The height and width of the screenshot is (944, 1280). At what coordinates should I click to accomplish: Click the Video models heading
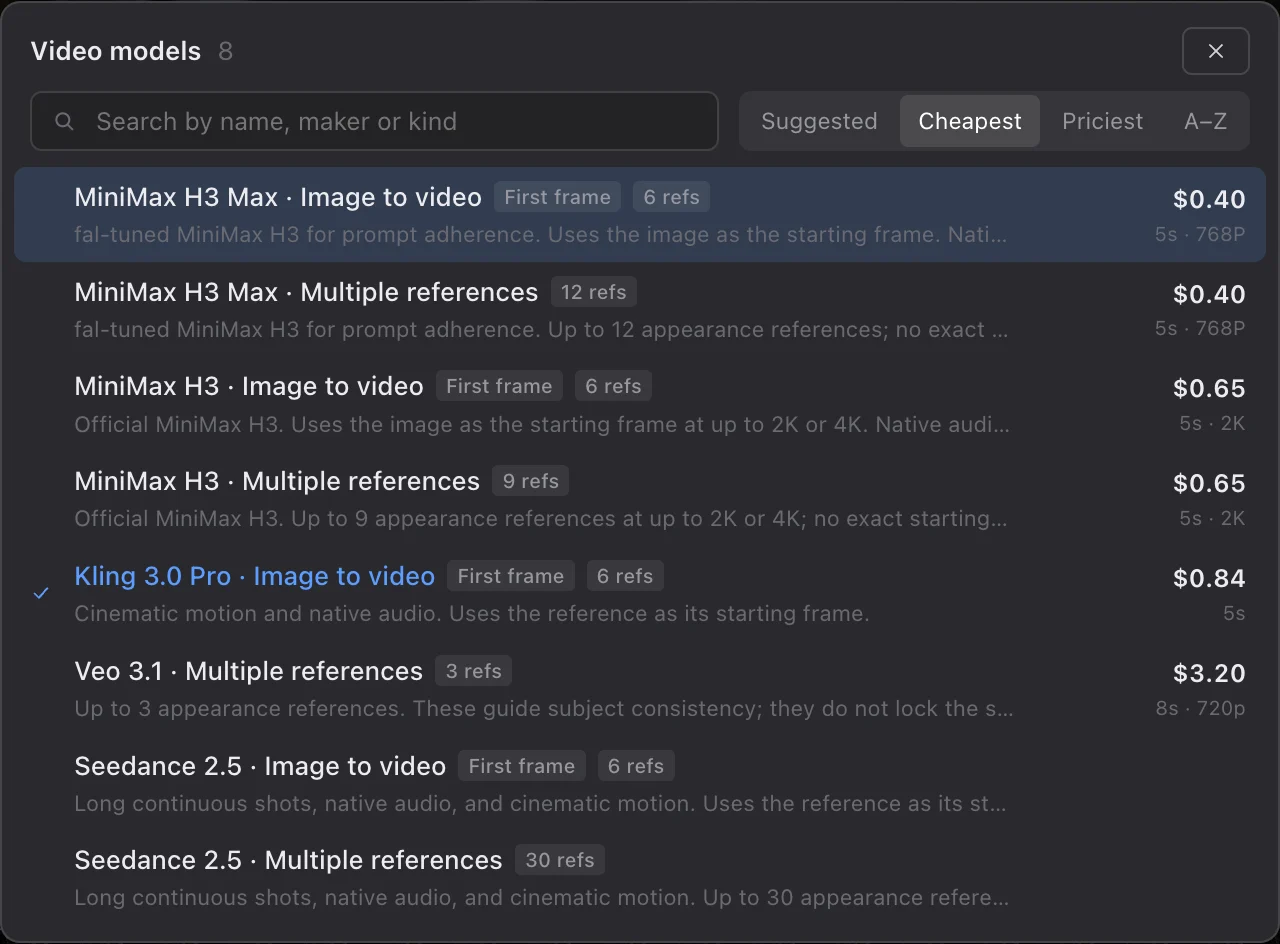[116, 51]
